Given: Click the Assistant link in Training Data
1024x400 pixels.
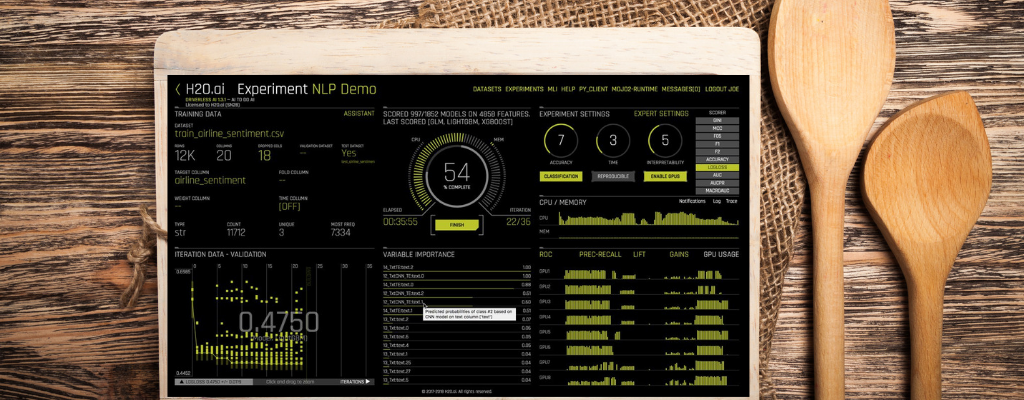Looking at the screenshot, I should [x=359, y=114].
